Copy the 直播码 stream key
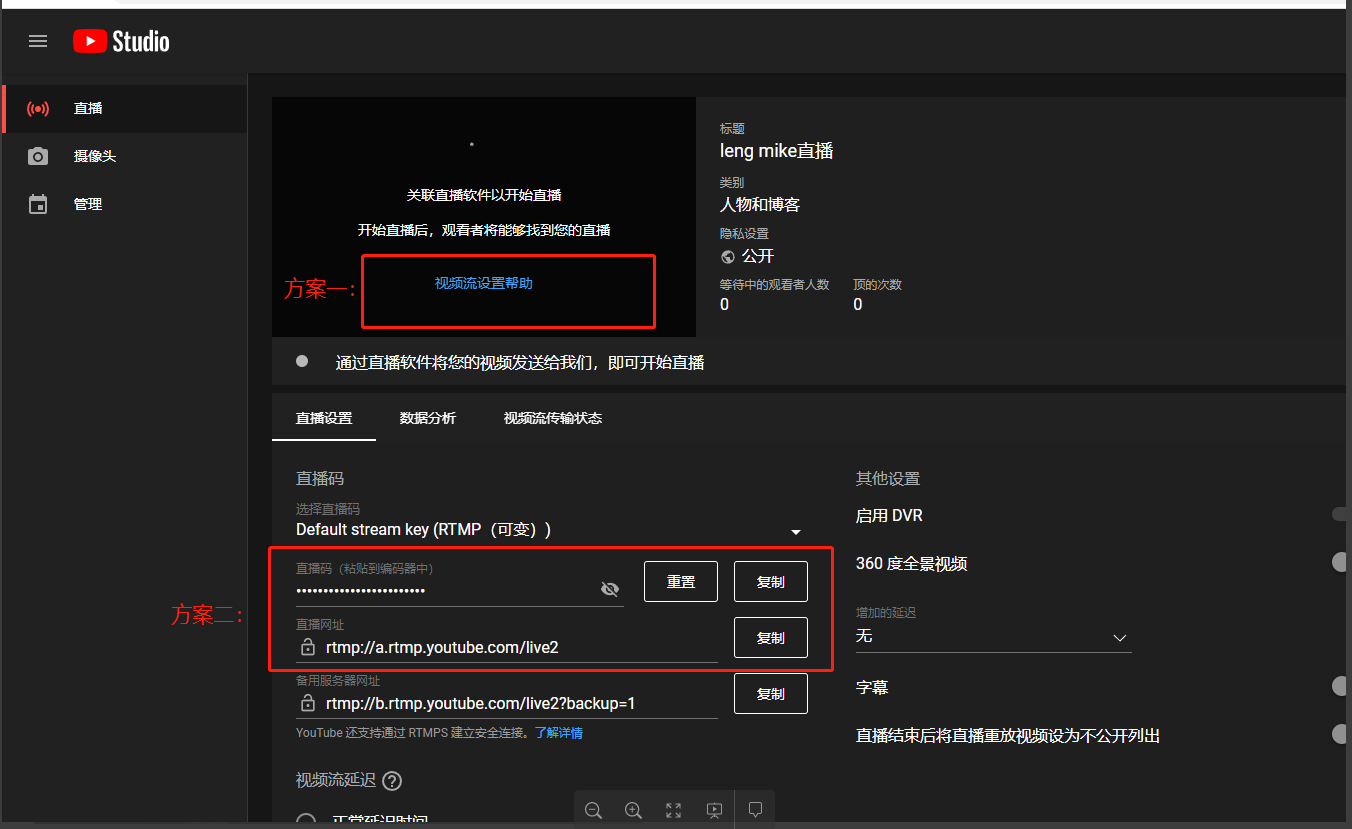Screen dimensions: 1352x829 [x=771, y=582]
